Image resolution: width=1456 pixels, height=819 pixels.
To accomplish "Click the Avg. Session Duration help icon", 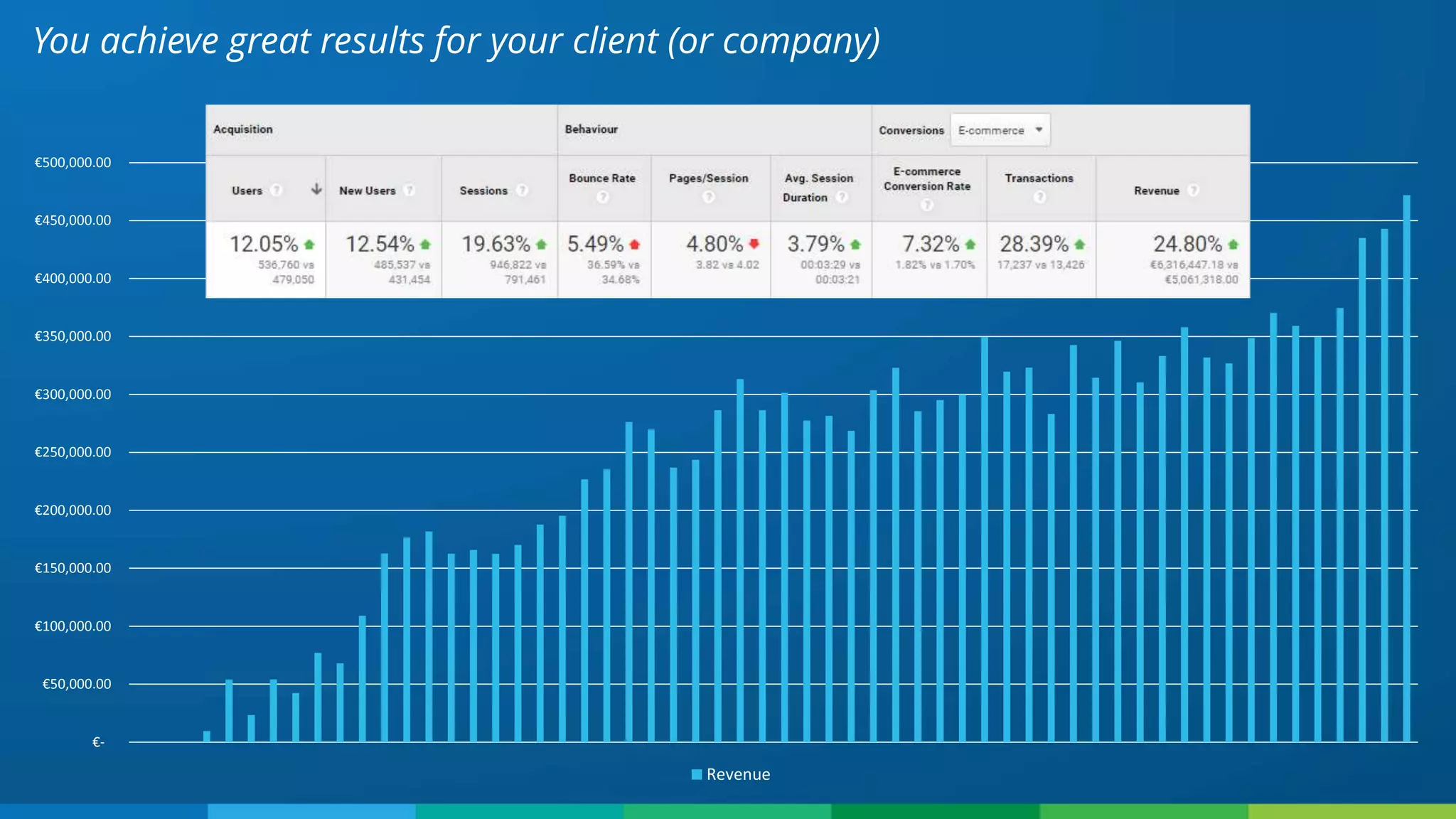I will (842, 197).
